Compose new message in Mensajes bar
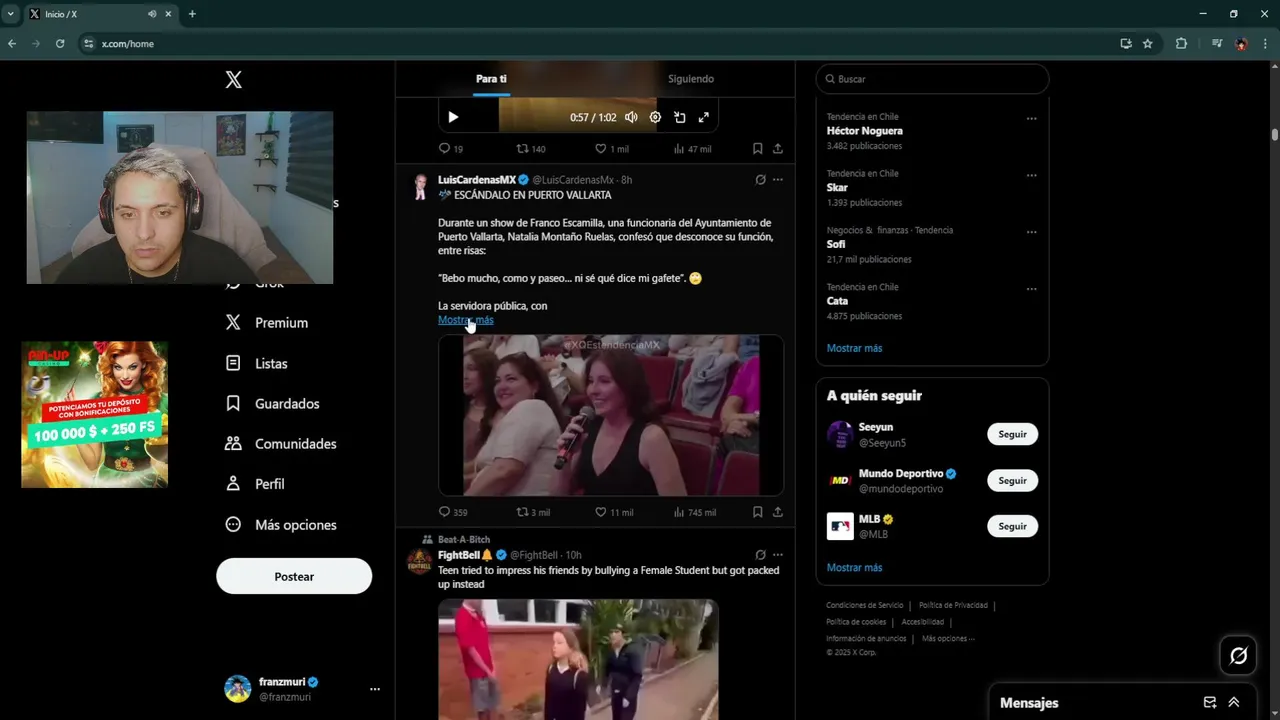Screen dimensions: 1280x720 pyautogui.click(x=1209, y=702)
